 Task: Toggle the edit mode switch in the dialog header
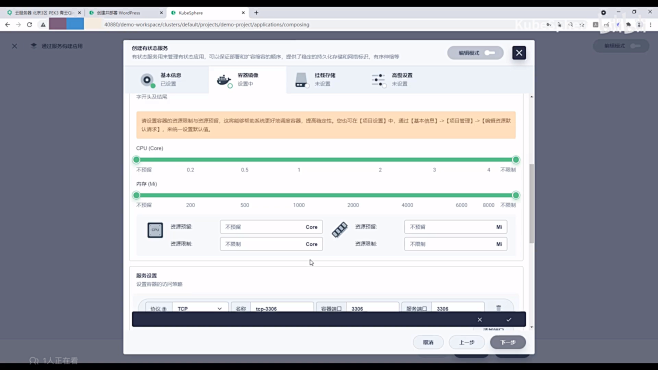475,53
